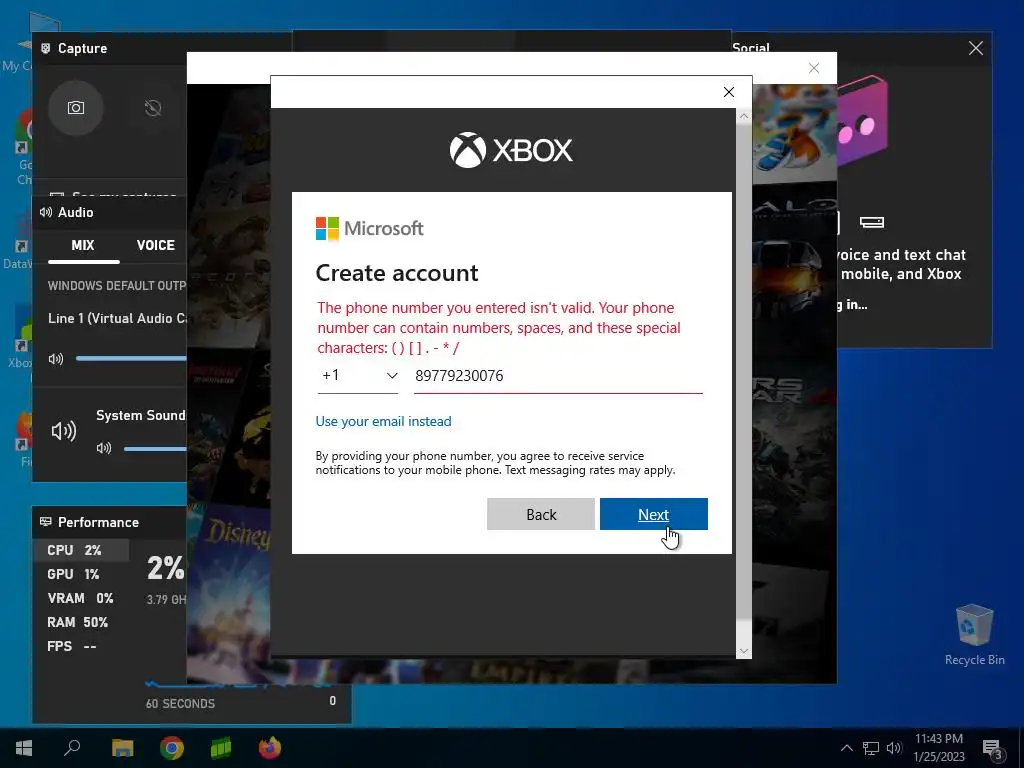Open Windows Start menu
Screen dimensions: 1024x768
point(24,748)
